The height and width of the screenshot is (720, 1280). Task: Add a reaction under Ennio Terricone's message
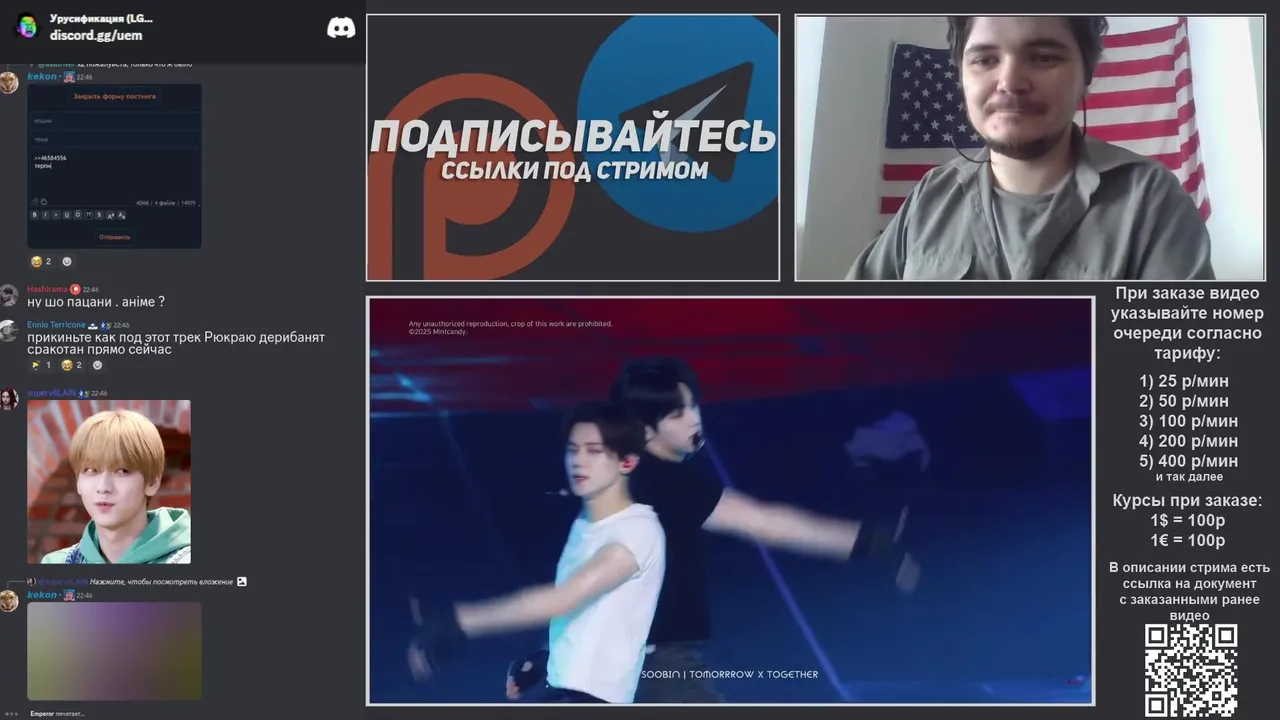click(97, 365)
